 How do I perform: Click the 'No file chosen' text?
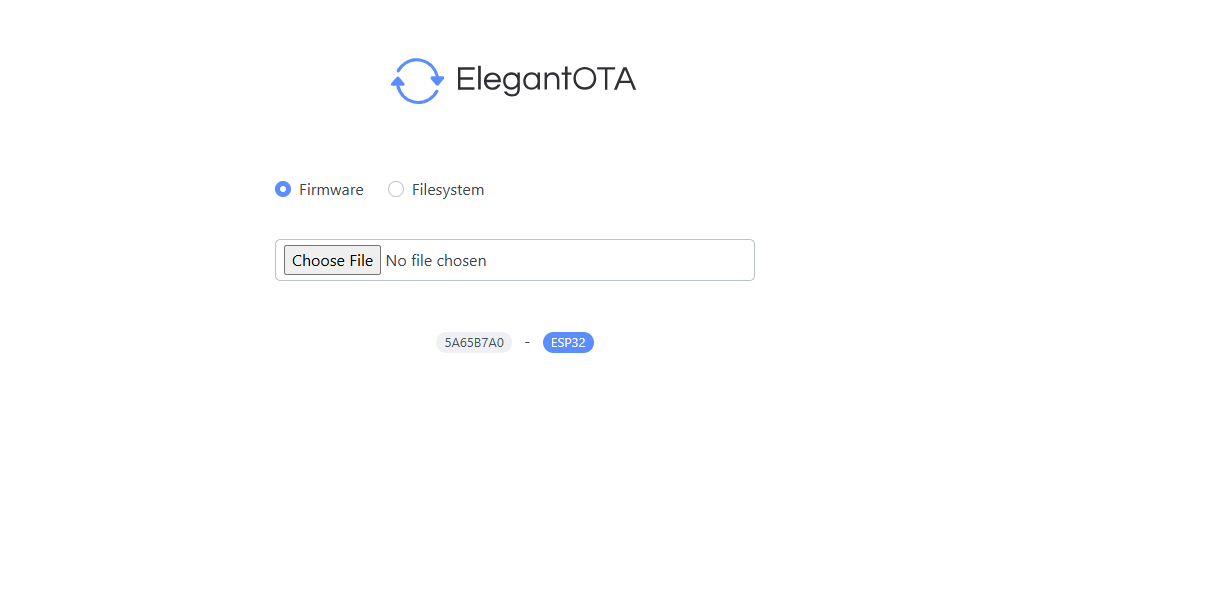(436, 261)
